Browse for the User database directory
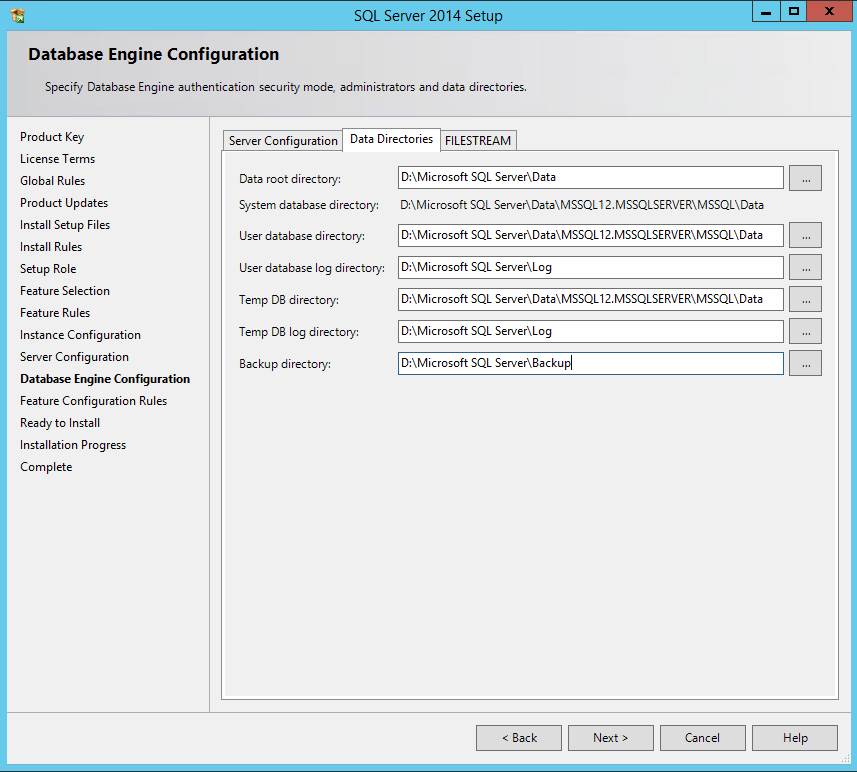 pos(805,236)
